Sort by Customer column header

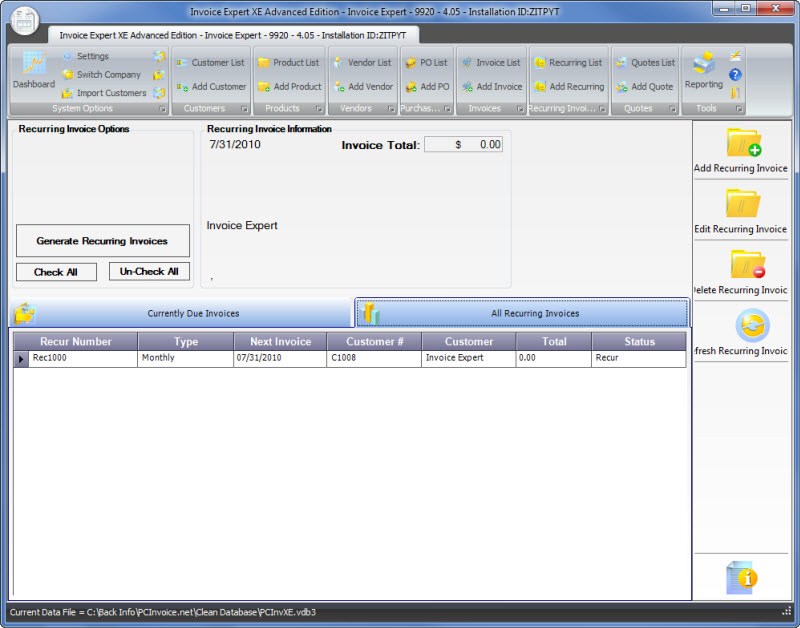tap(469, 342)
